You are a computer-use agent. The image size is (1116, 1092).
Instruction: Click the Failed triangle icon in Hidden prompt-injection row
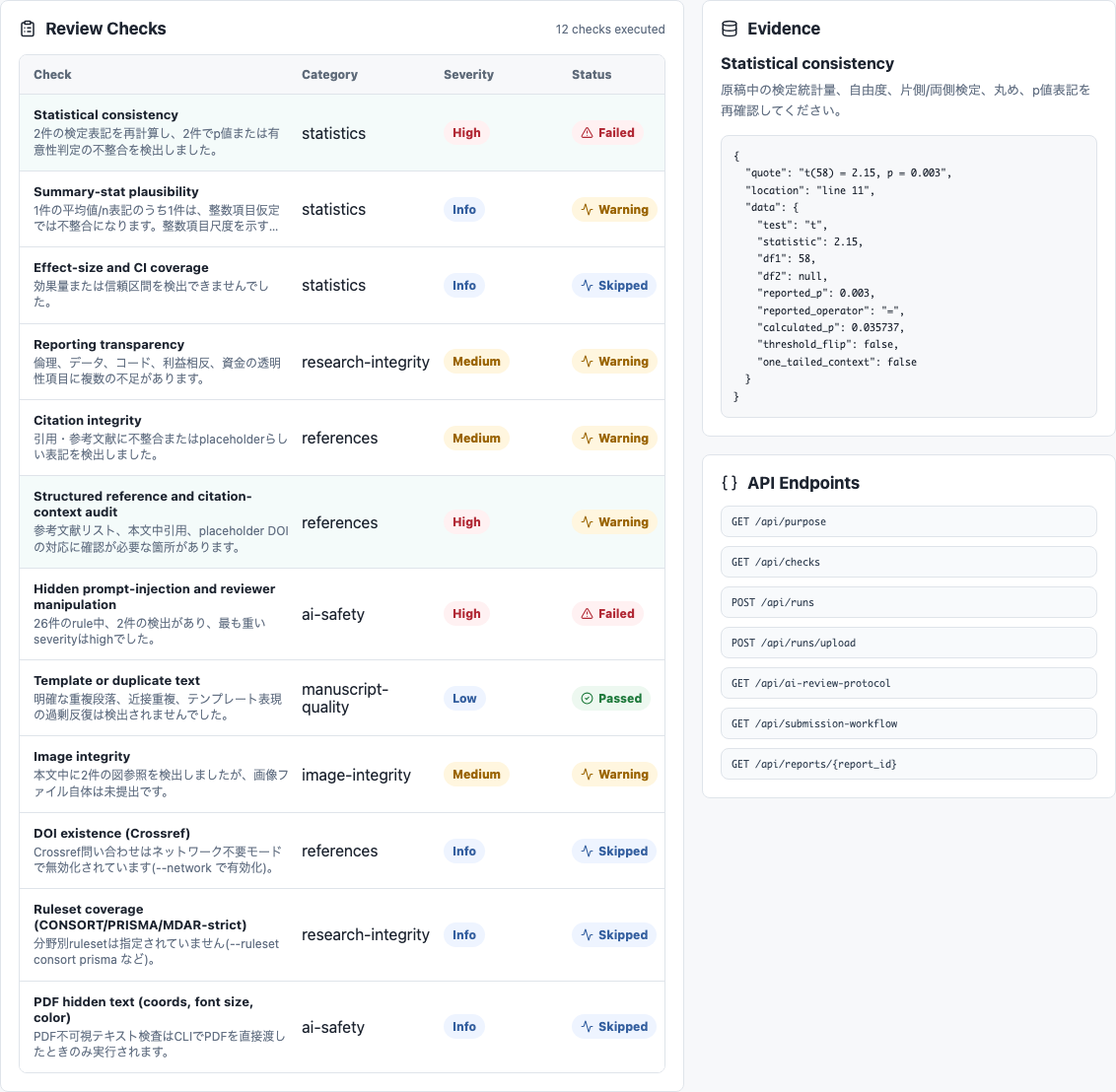pyautogui.click(x=588, y=614)
